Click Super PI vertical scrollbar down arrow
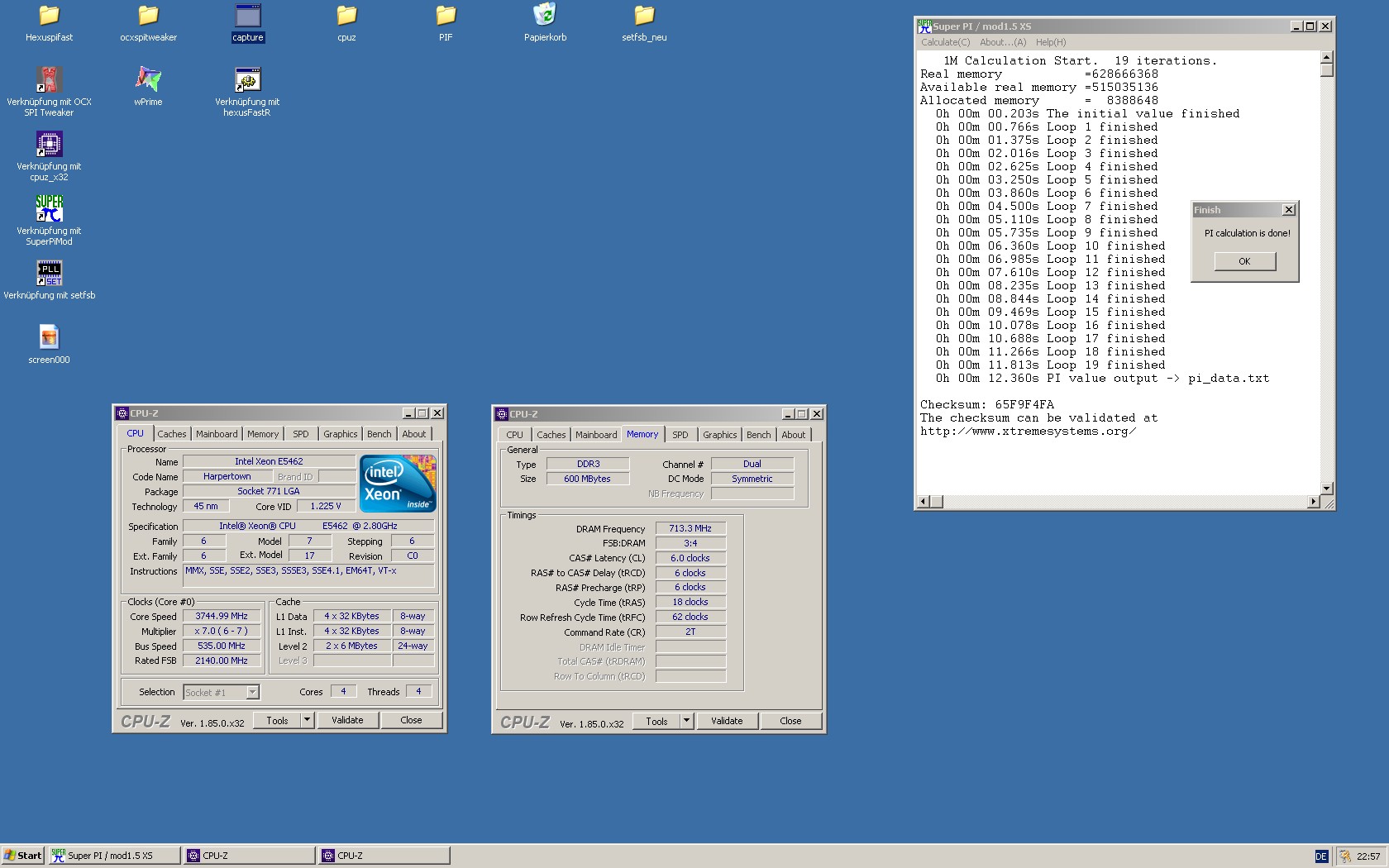 (1327, 489)
